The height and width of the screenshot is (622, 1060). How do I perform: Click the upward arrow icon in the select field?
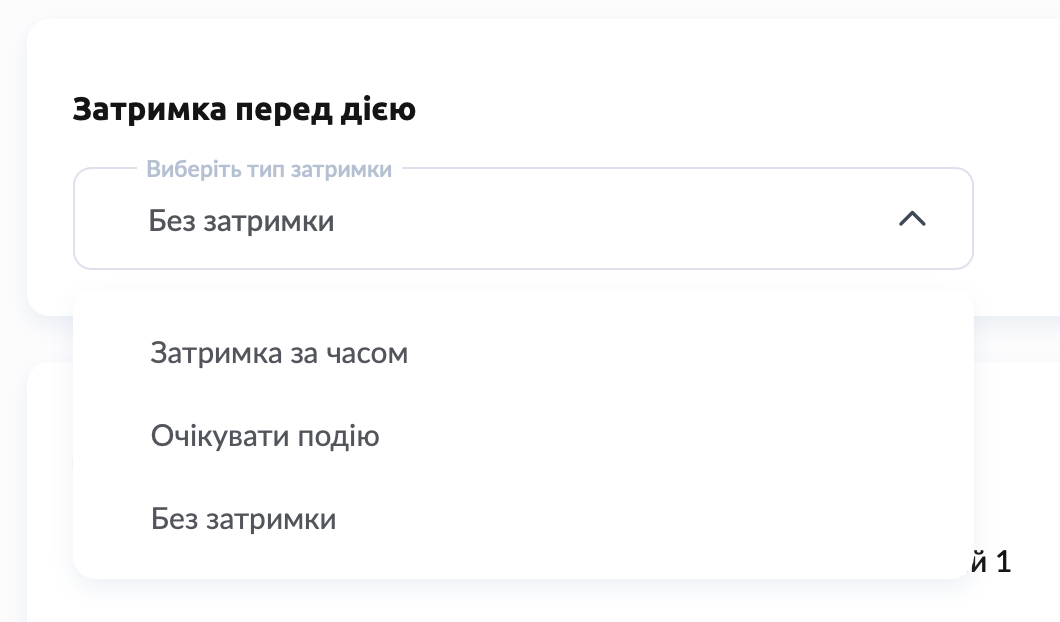912,219
